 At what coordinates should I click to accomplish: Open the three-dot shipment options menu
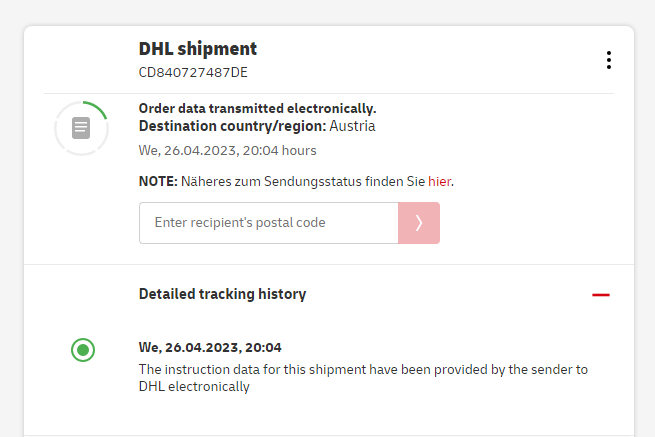point(608,60)
